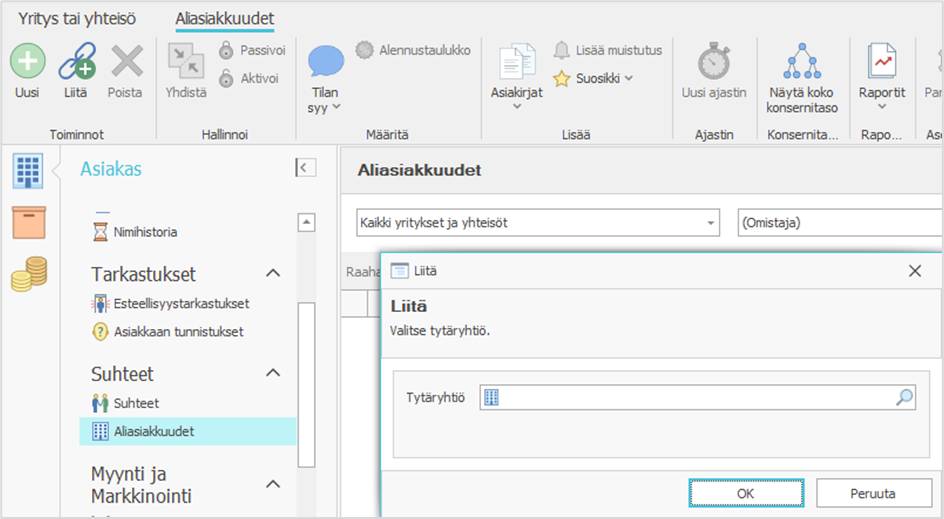Collapse the Suhteet section chevron
This screenshot has width=944, height=519.
click(x=272, y=373)
